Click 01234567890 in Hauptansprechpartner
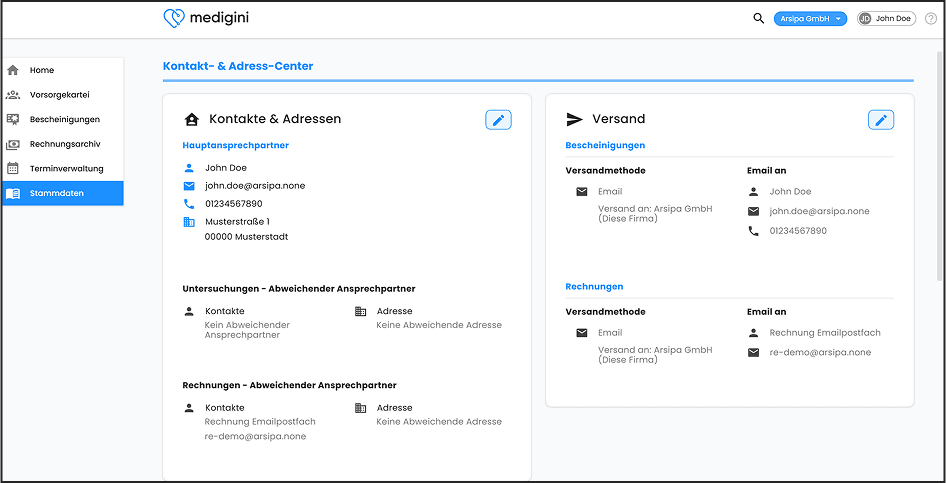Viewport: 946px width, 483px height. [x=233, y=204]
